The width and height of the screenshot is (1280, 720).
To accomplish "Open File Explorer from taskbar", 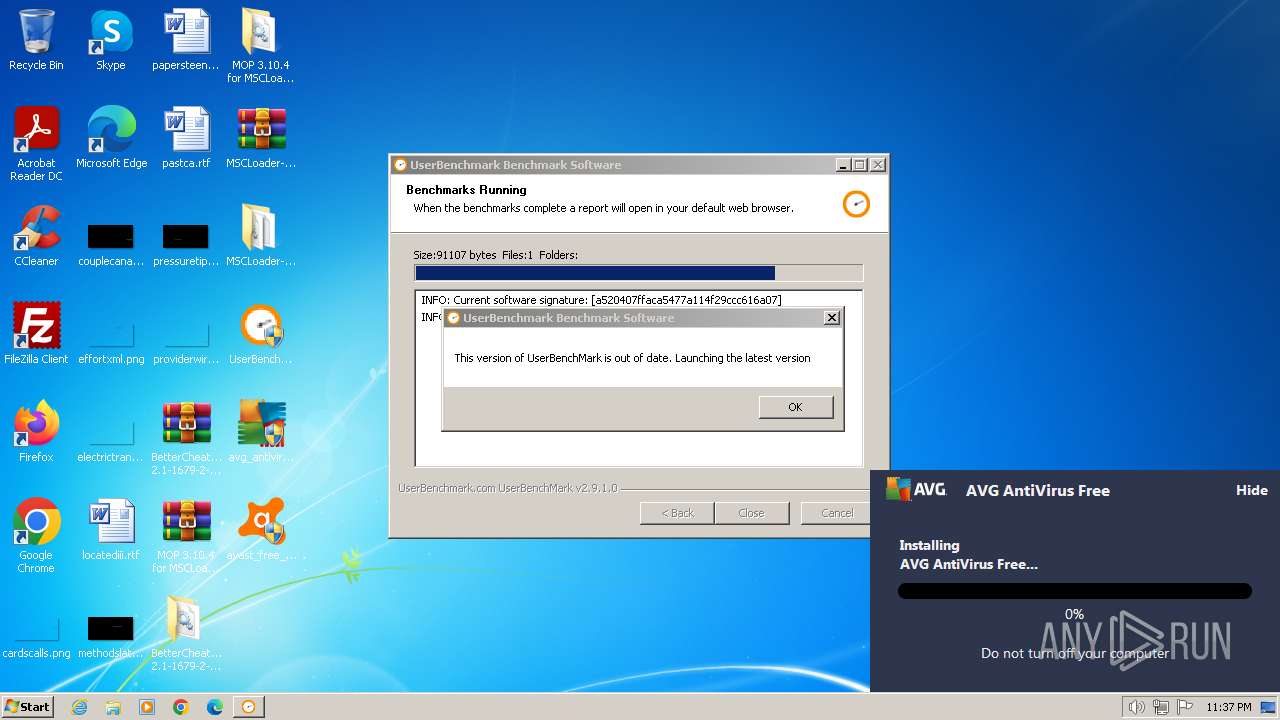I will (x=113, y=707).
